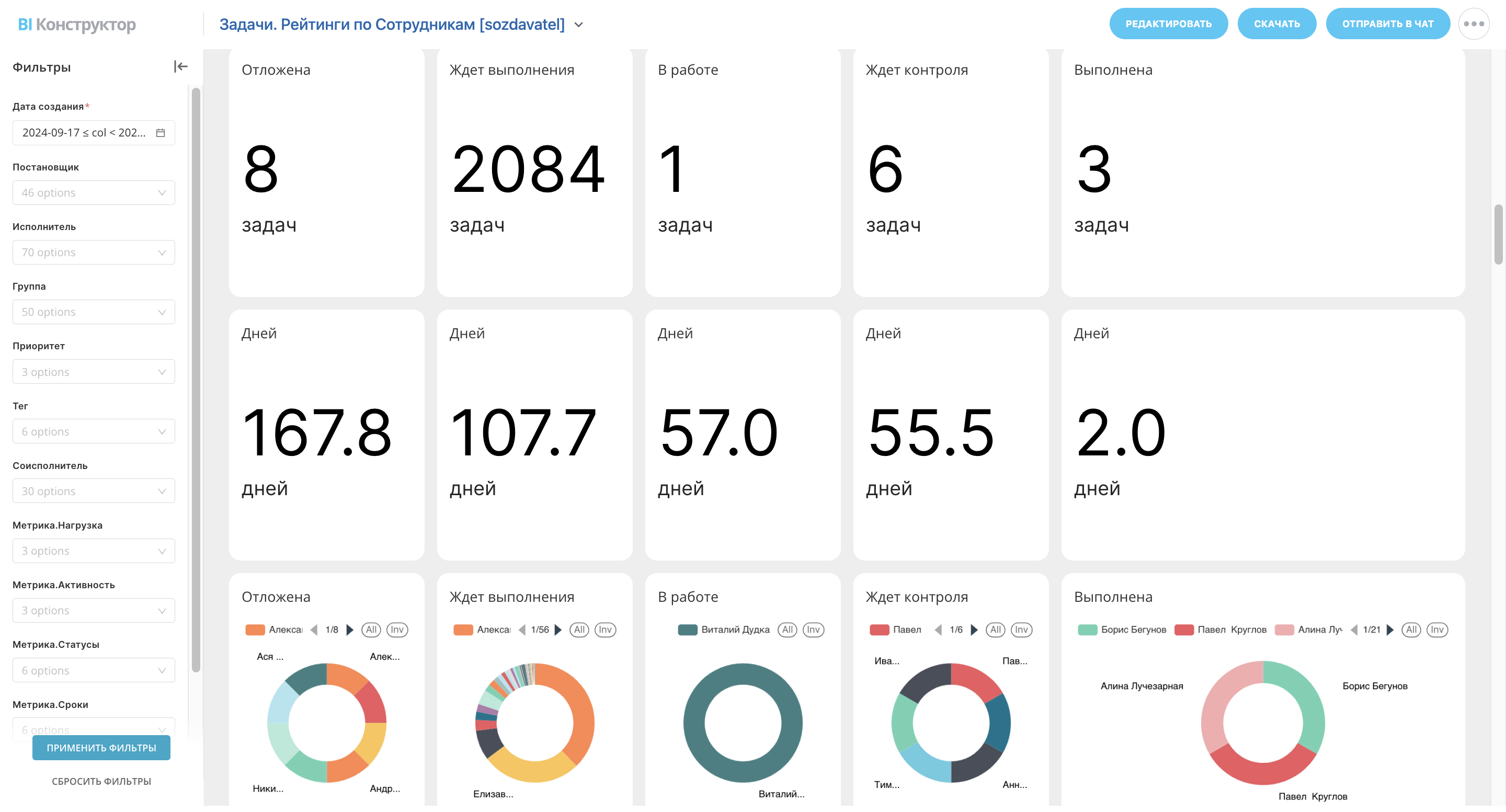Expand the Приоритет filter dropdown

pos(94,372)
